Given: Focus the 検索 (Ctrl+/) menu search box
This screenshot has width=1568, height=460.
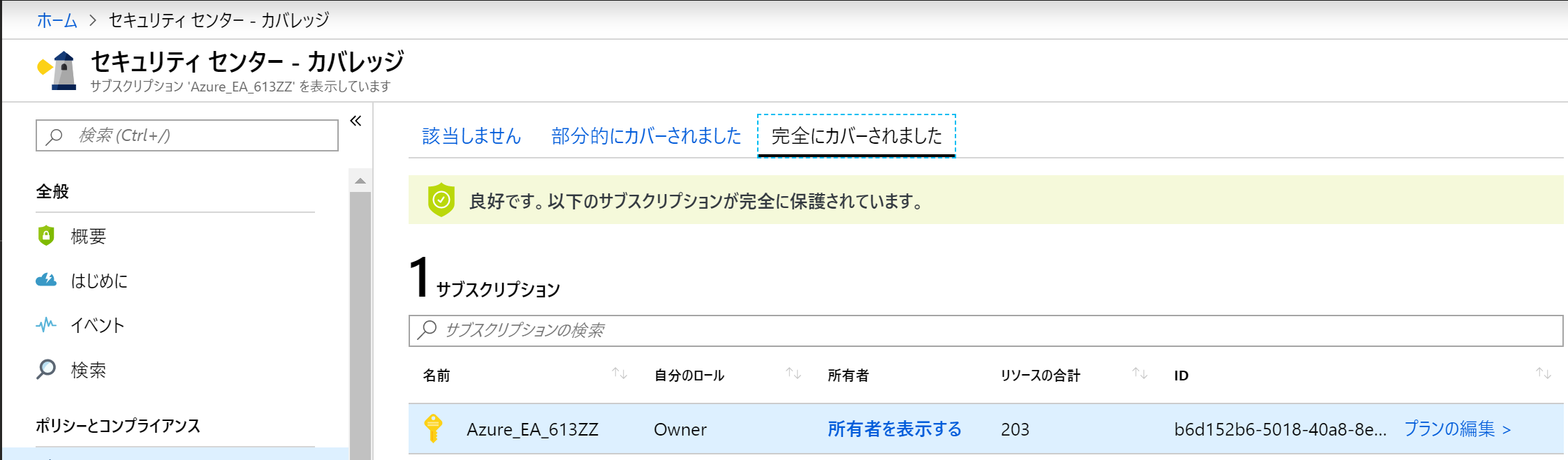Looking at the screenshot, I should [187, 135].
